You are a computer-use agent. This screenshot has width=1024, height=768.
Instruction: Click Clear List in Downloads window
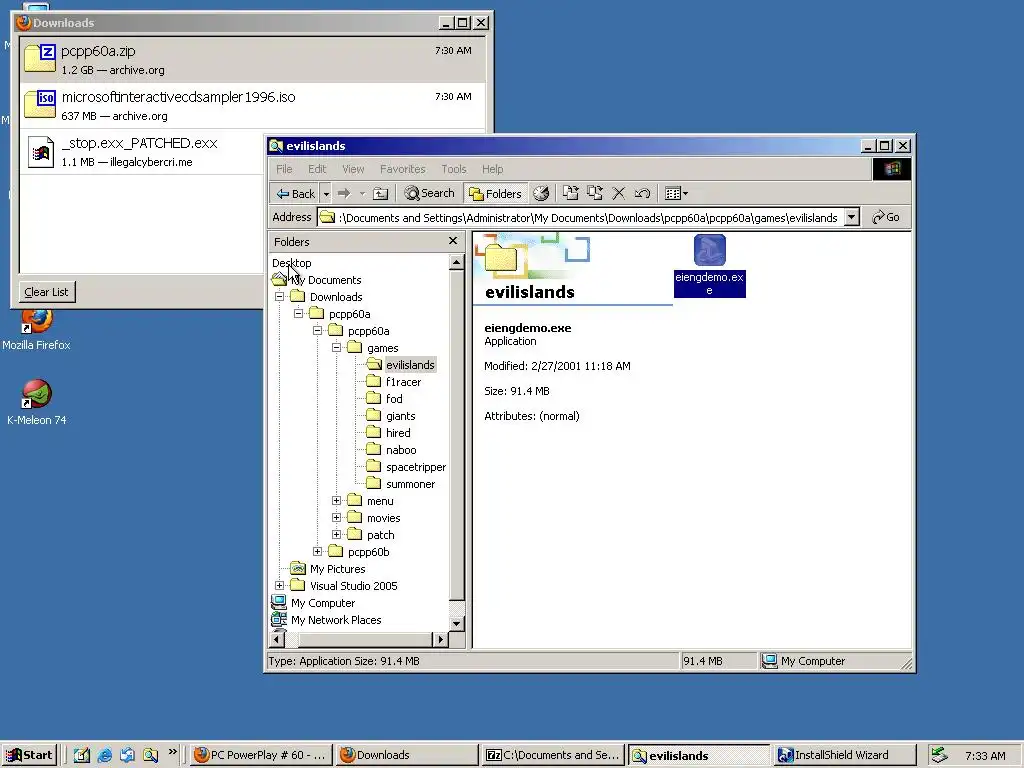point(46,292)
